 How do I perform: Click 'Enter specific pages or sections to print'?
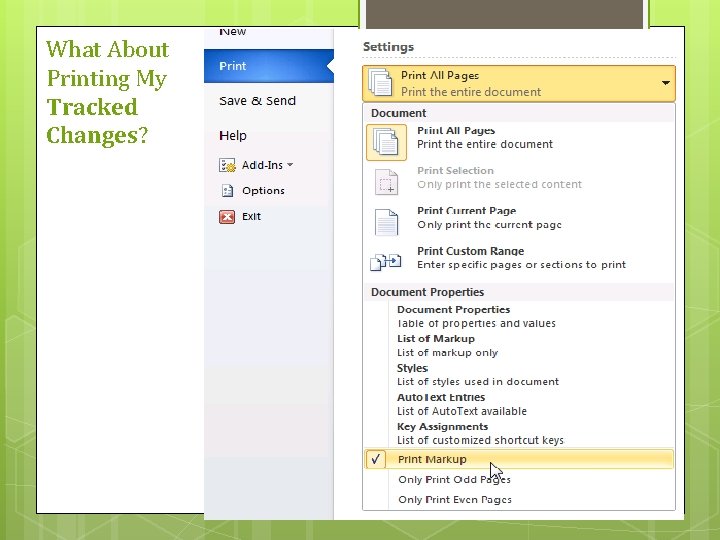521,264
